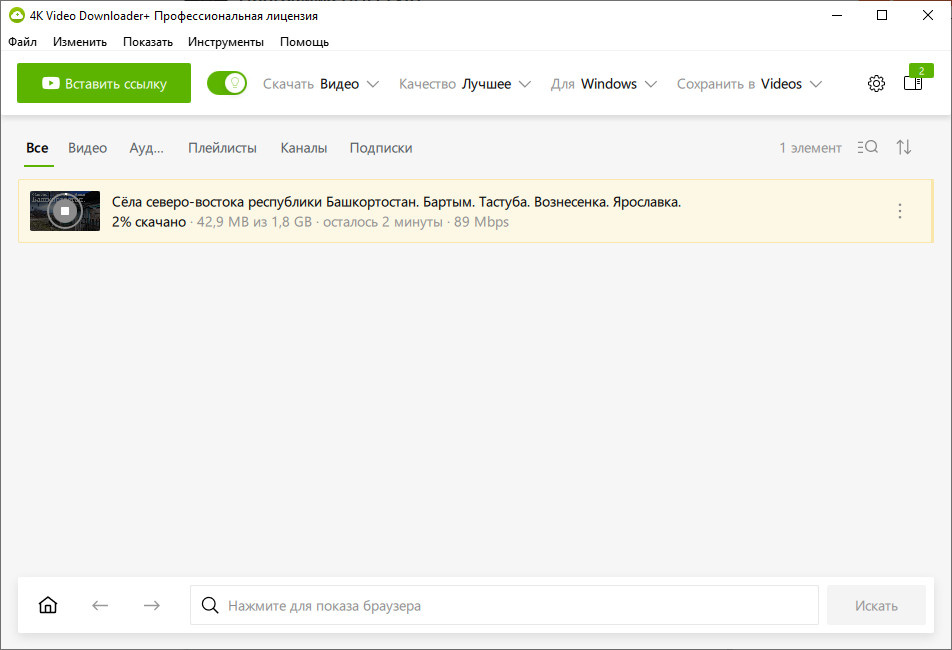
Task: Click the sort order icon
Action: click(x=903, y=147)
